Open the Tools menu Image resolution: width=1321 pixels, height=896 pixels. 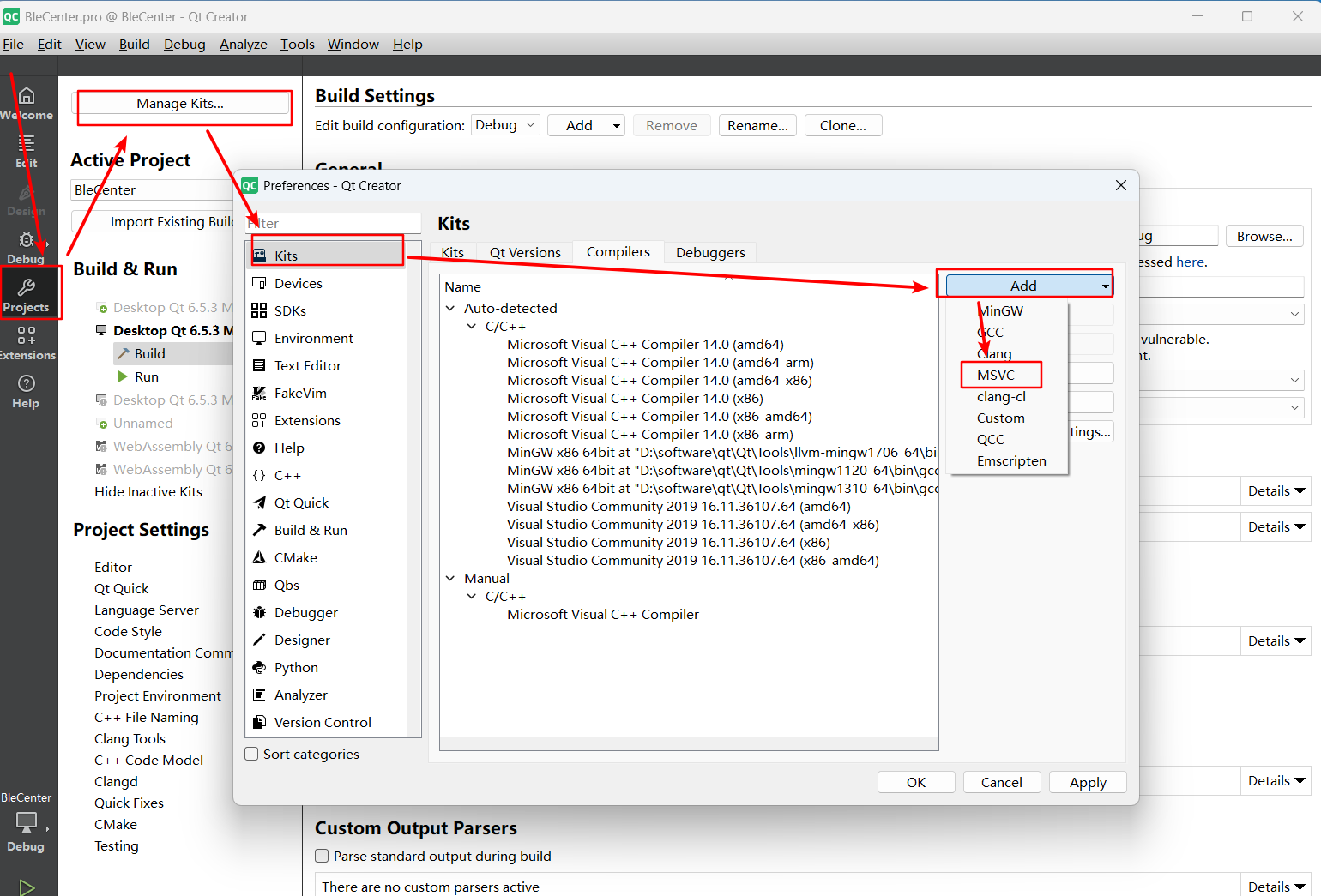[297, 44]
